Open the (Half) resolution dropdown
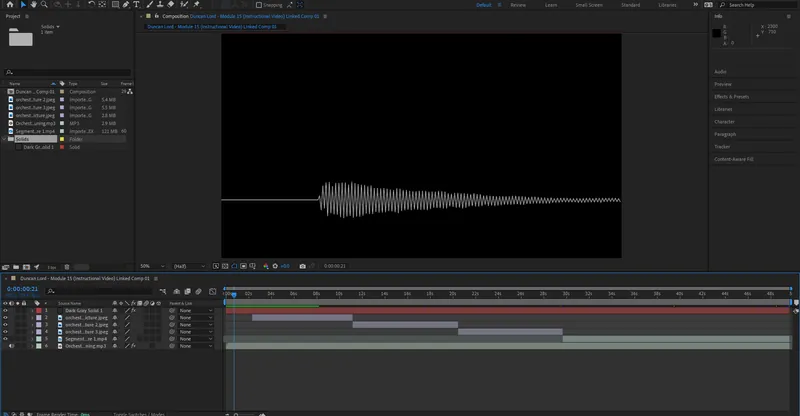The image size is (800, 416). point(189,266)
